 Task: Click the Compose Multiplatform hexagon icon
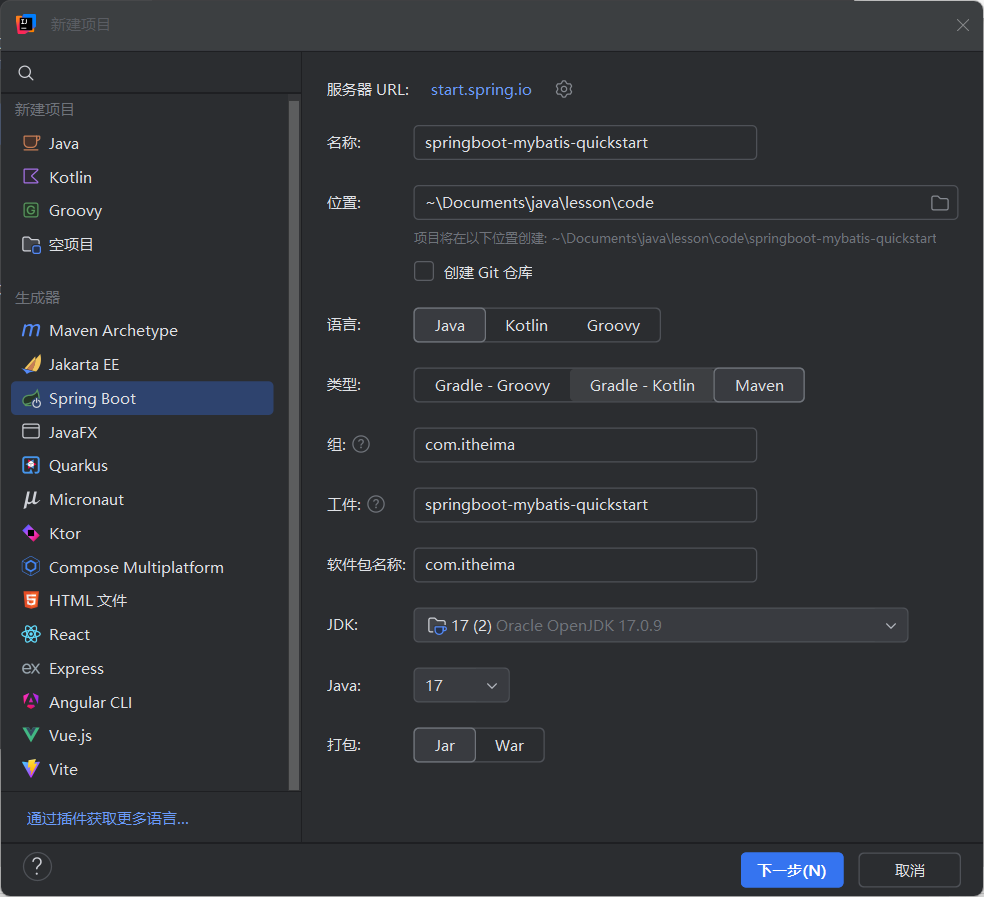click(31, 567)
